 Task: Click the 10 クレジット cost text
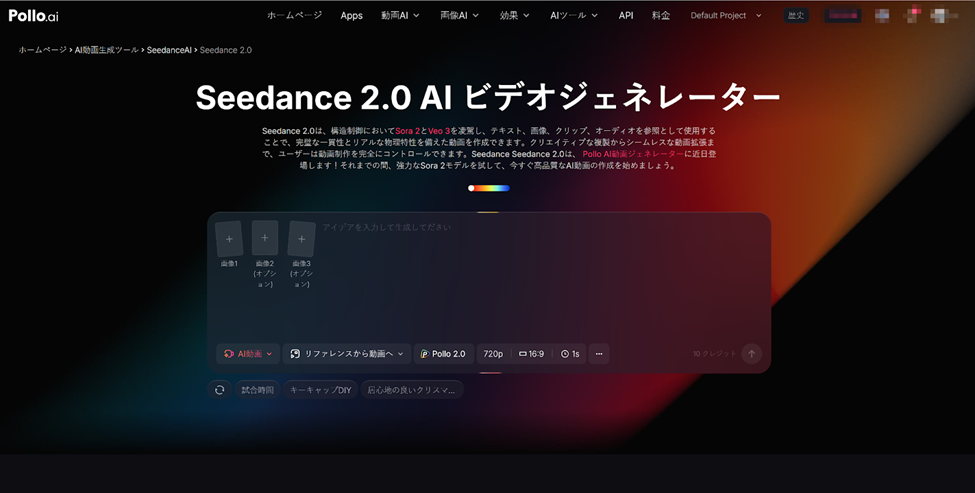pyautogui.click(x=714, y=354)
